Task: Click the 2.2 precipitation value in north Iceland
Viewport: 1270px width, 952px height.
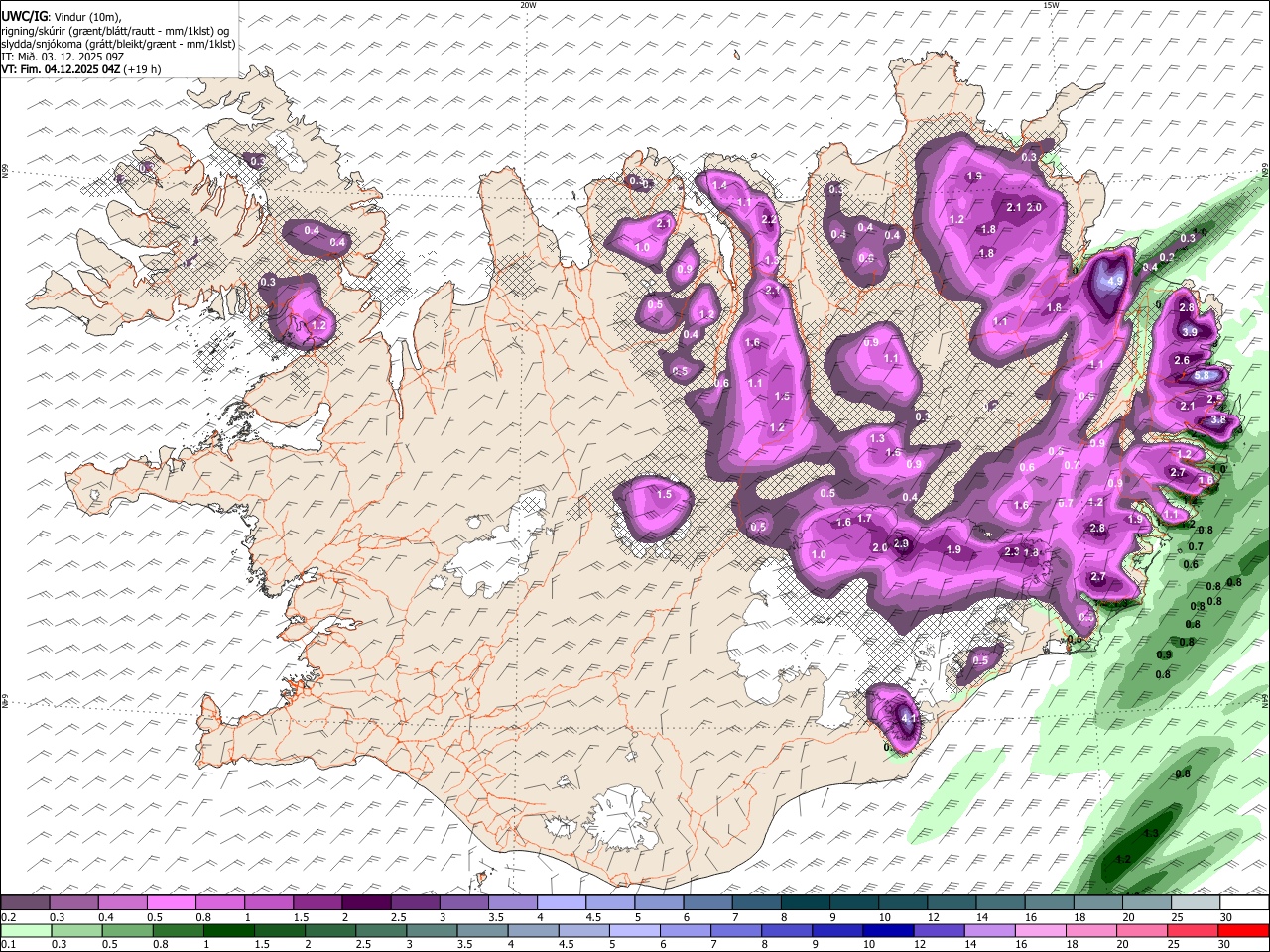Action: coord(768,219)
